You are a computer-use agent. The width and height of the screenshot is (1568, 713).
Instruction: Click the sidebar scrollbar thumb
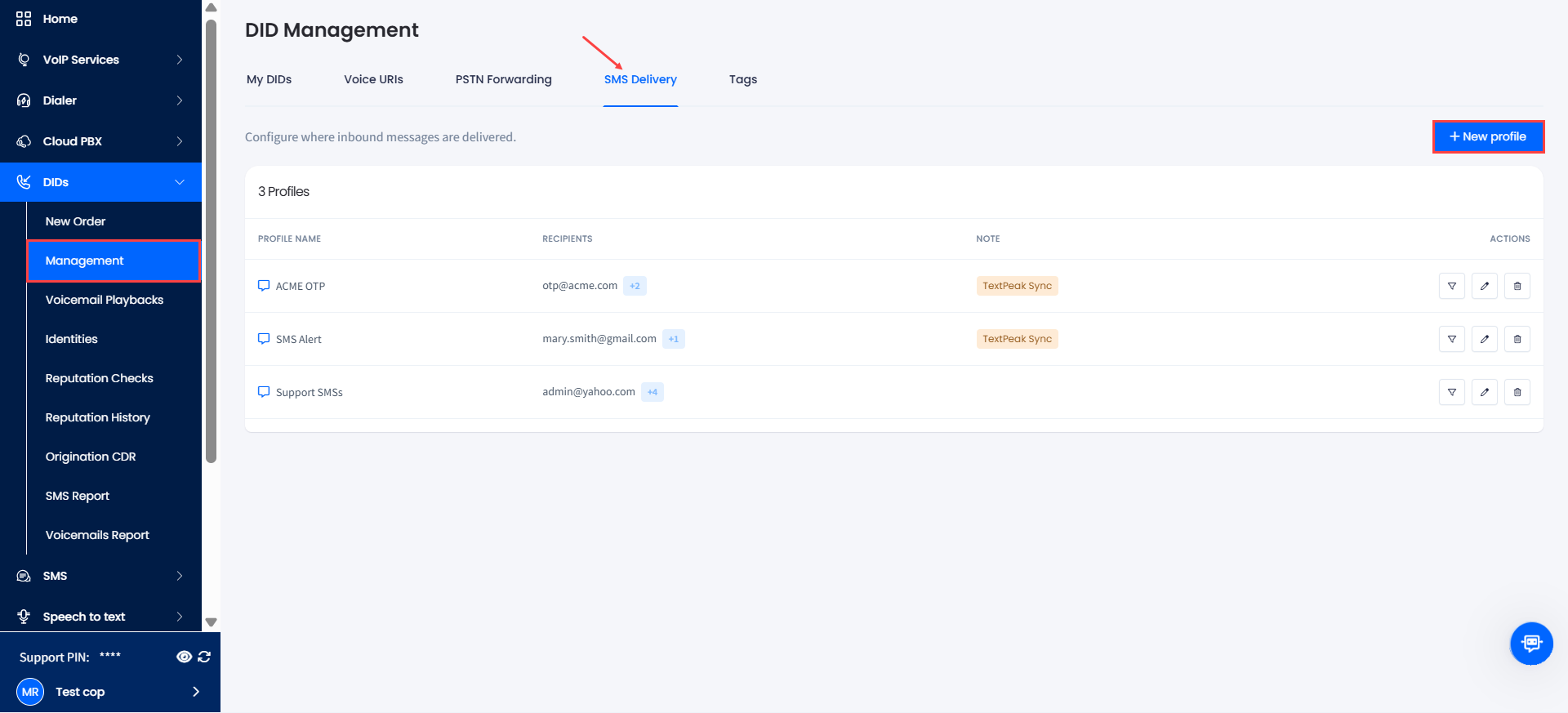pyautogui.click(x=211, y=241)
